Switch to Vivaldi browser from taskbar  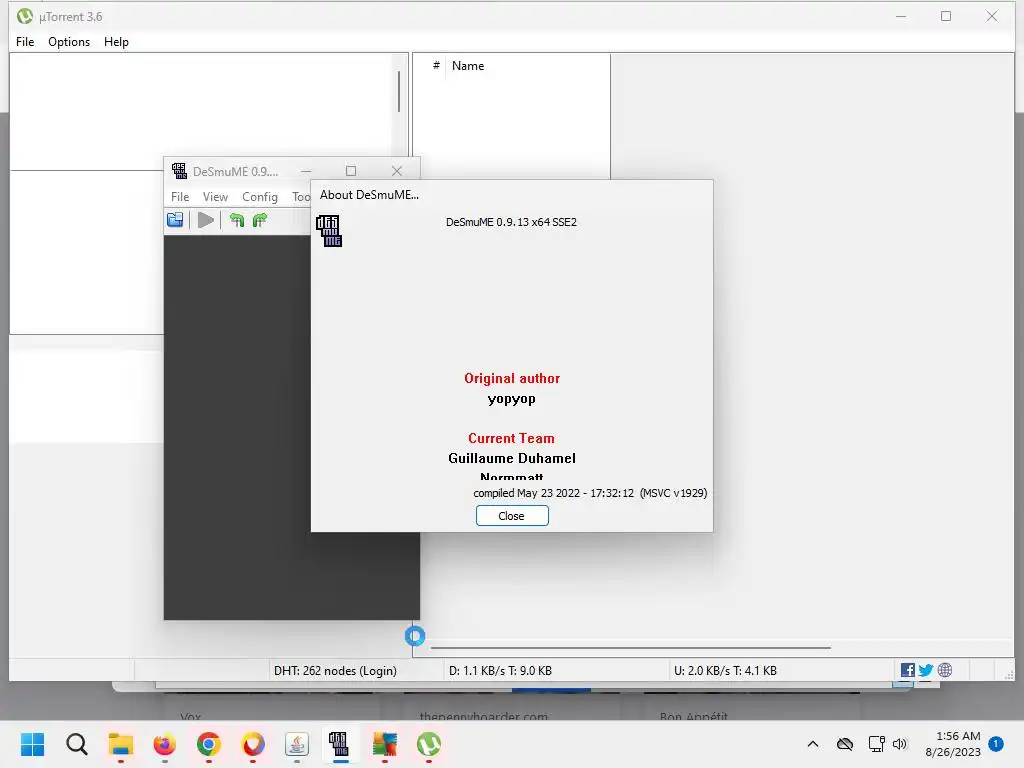253,744
